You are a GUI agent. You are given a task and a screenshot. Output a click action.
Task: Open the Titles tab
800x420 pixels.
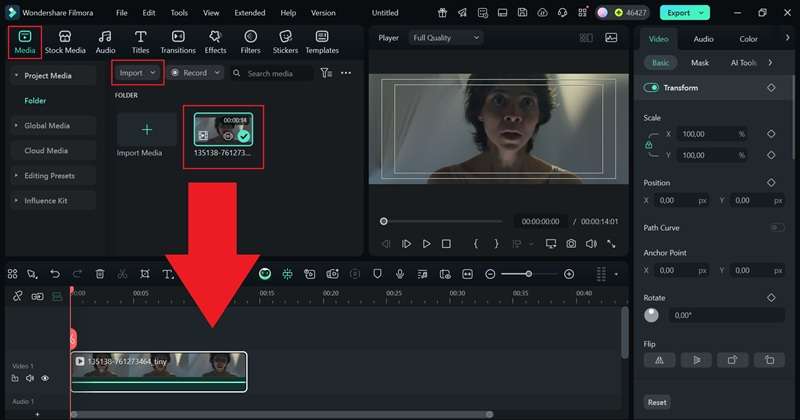coord(140,42)
